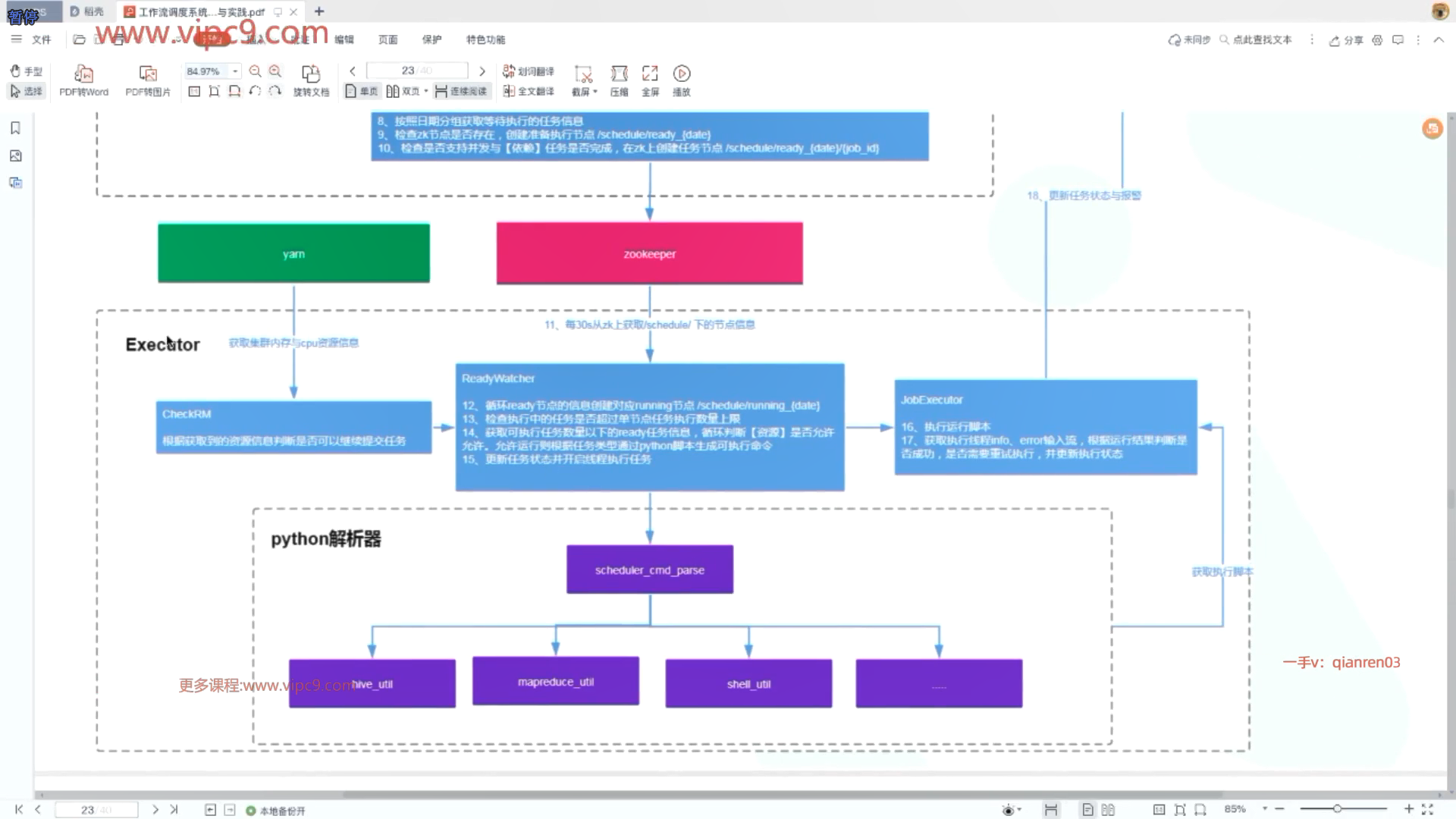1456x819 pixels.
Task: Start the 播放 slideshow playback
Action: click(x=682, y=74)
